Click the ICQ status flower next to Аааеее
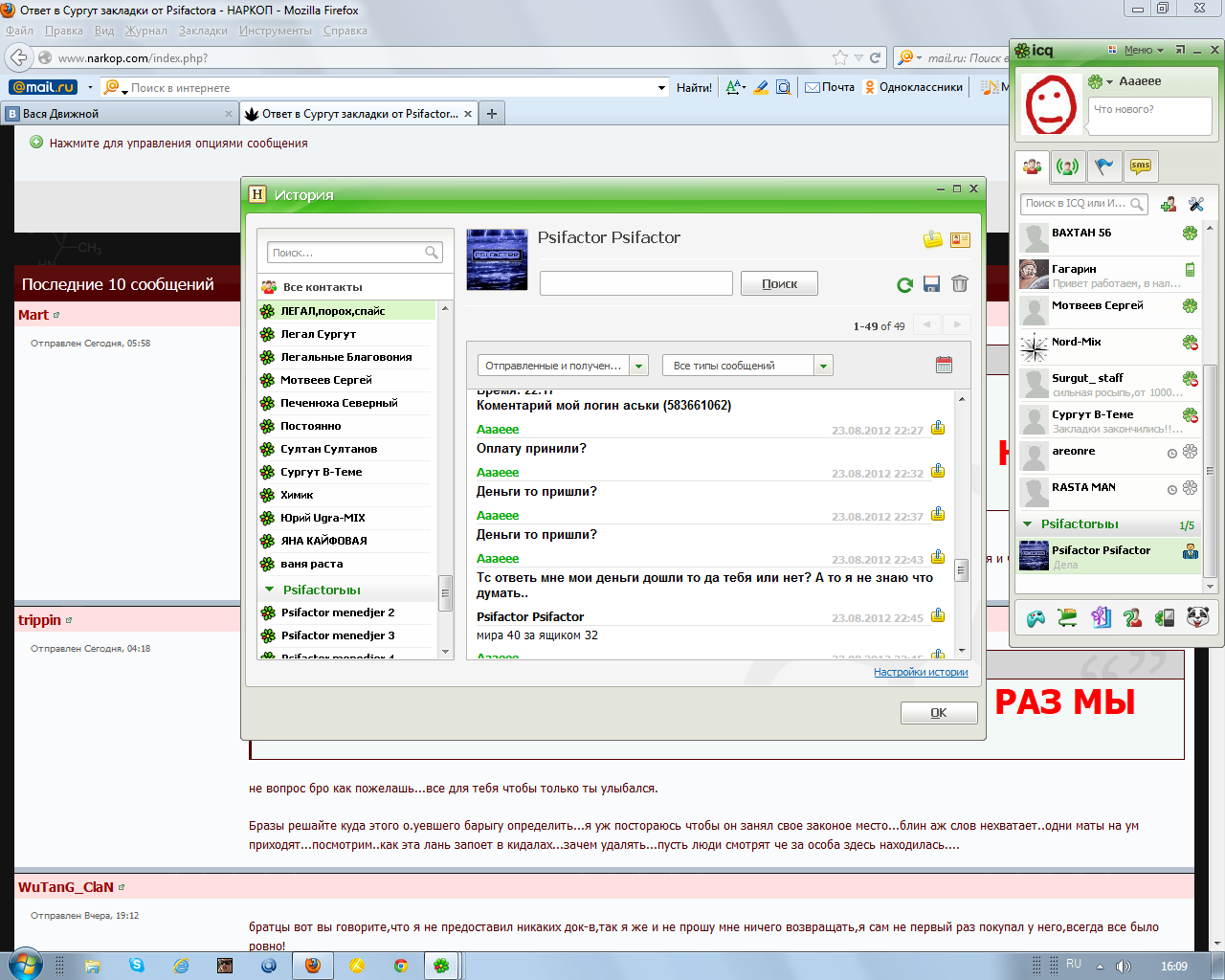This screenshot has width=1225, height=980. click(x=1096, y=81)
